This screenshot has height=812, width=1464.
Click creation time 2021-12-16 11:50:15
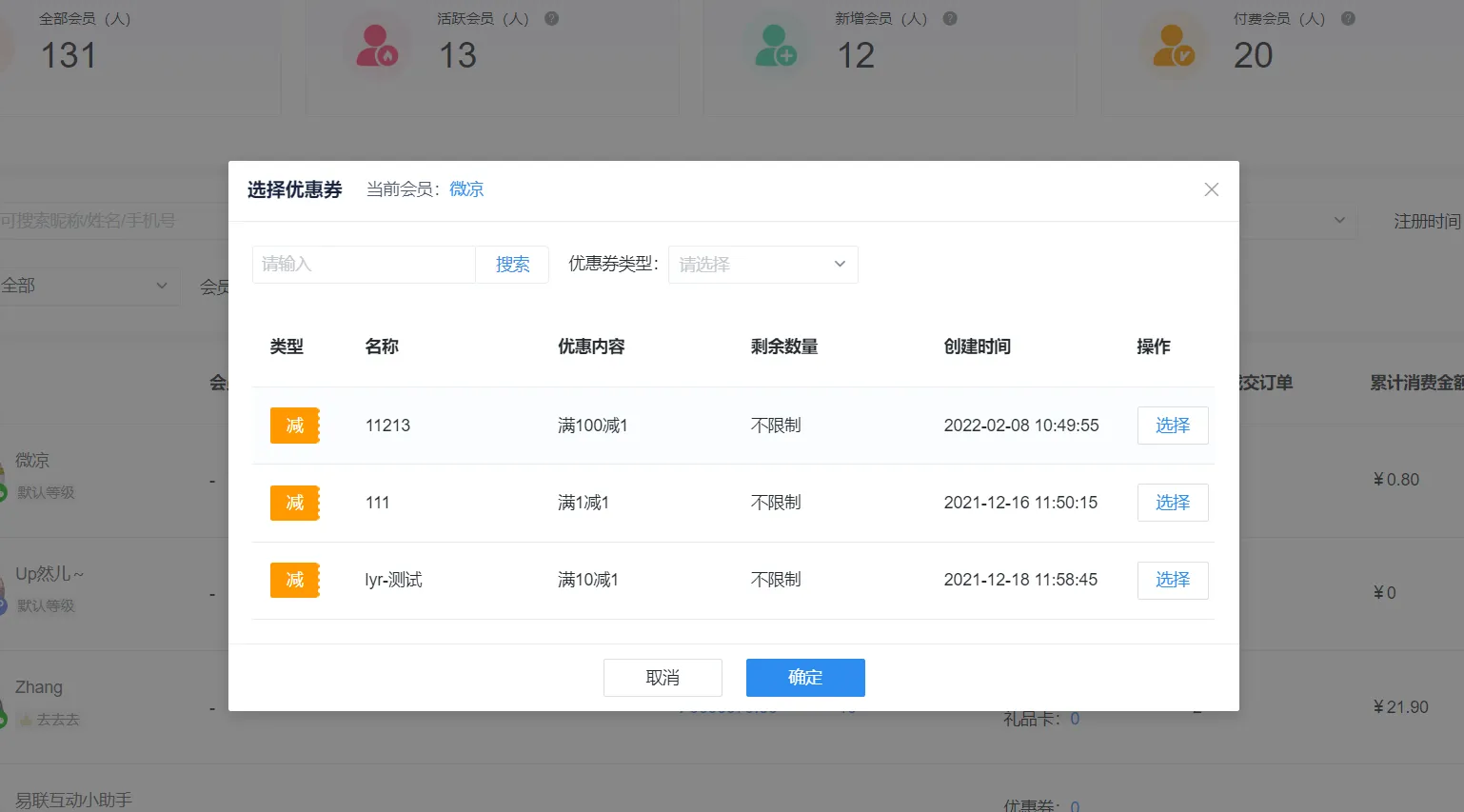click(x=1020, y=503)
